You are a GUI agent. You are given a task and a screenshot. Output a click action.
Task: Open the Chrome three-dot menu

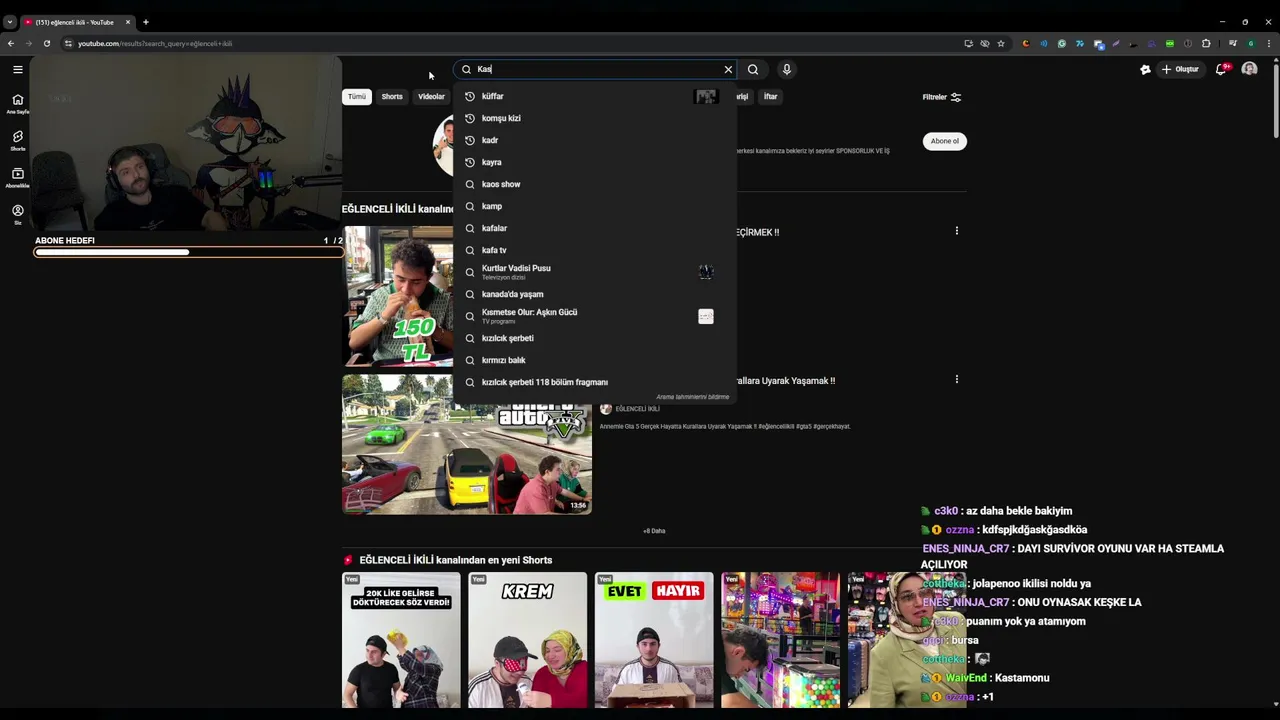pos(1269,43)
